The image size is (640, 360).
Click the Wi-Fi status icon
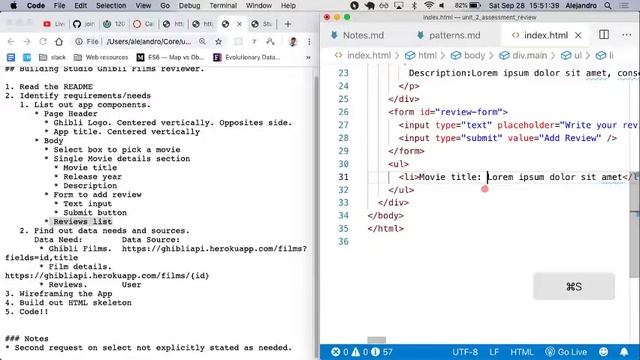[429, 6]
